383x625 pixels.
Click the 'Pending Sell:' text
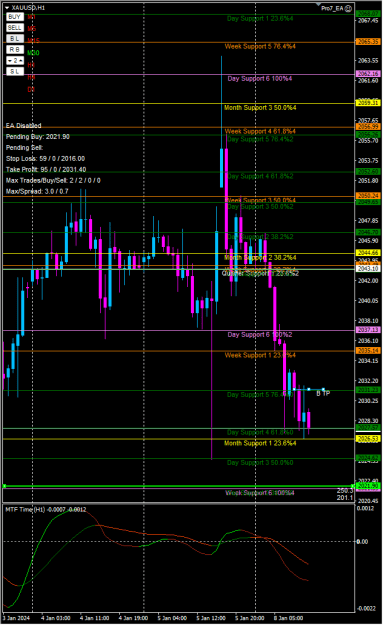click(24, 147)
